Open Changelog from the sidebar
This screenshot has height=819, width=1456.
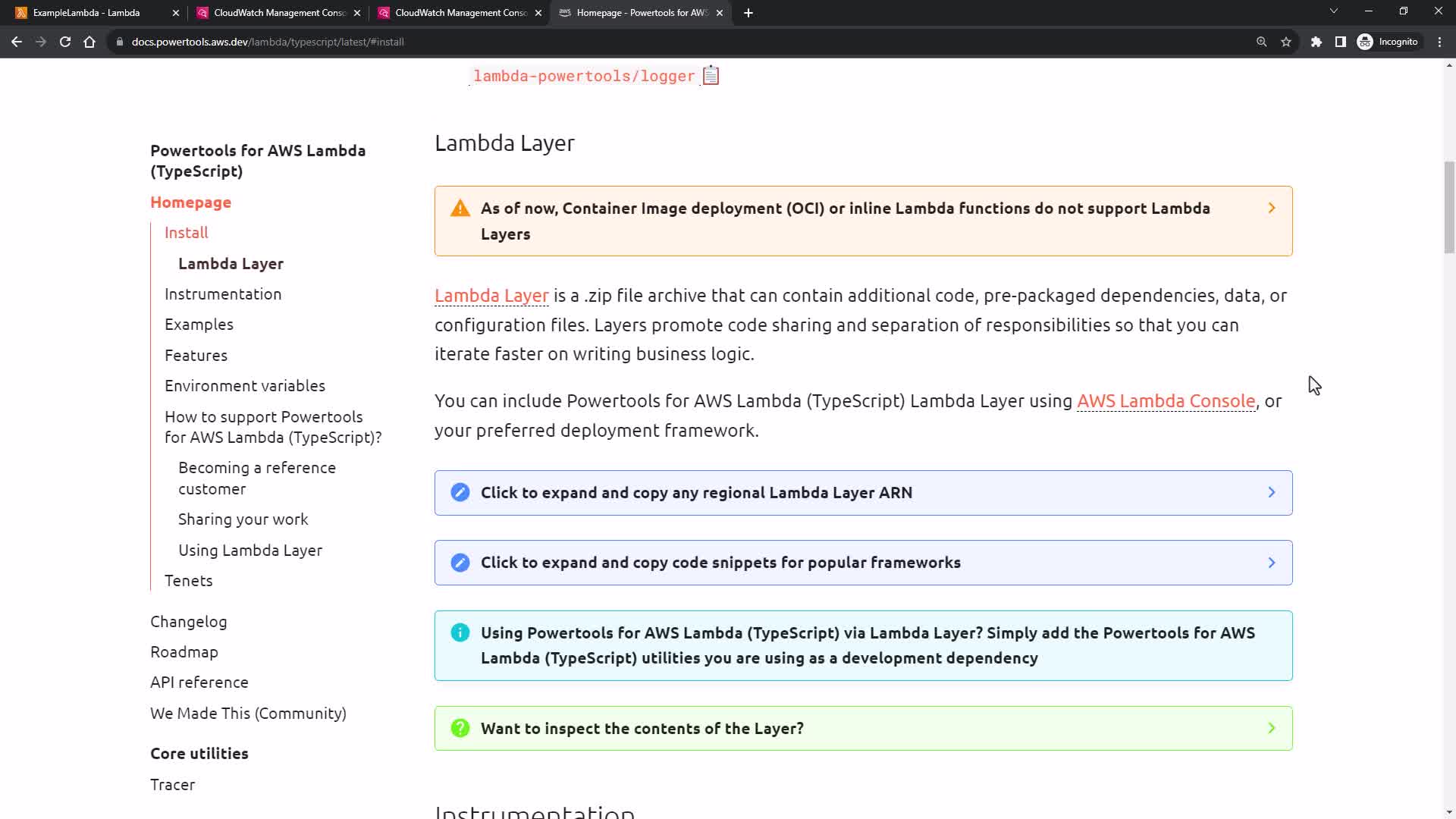click(189, 622)
